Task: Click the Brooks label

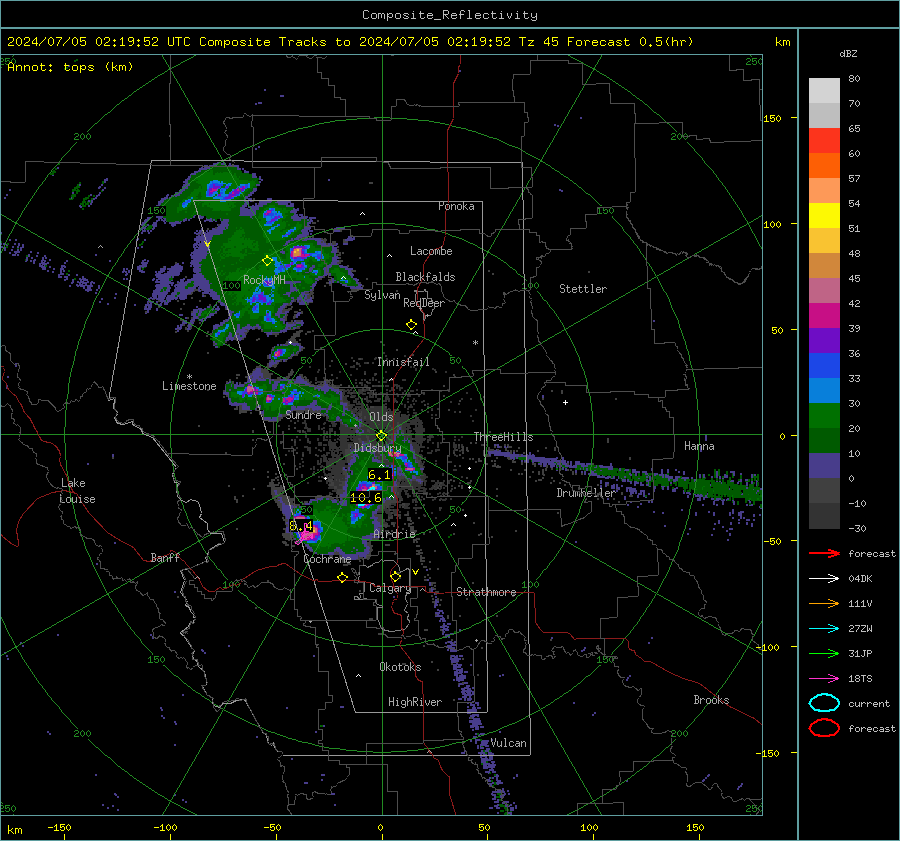Action: (711, 700)
